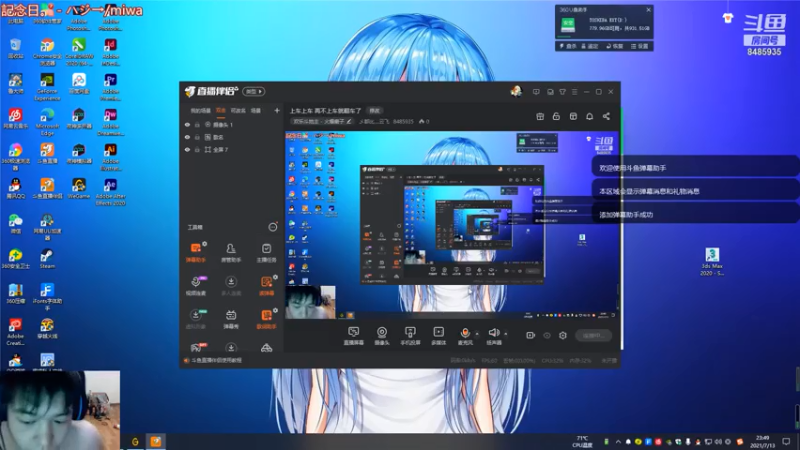The width and height of the screenshot is (800, 450).
Task: Lock the 摄像头 1 source
Action: click(x=197, y=124)
